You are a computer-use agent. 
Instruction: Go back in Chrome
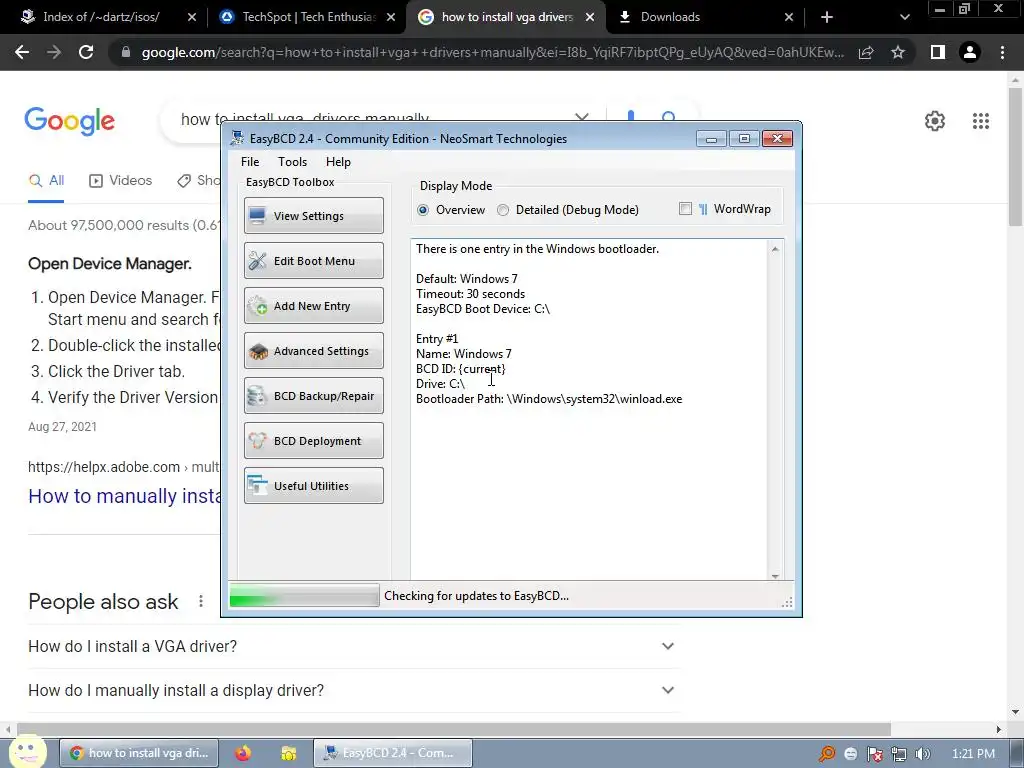22,52
